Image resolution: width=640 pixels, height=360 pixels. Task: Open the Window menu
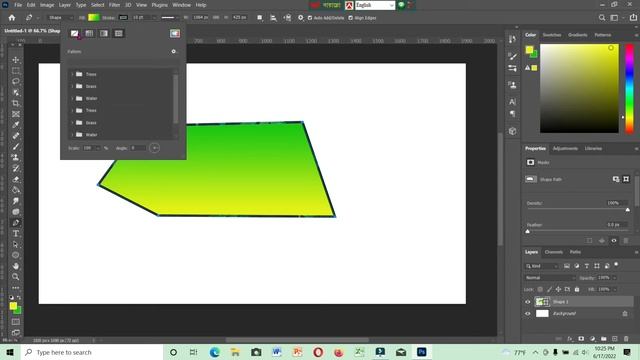point(181,5)
